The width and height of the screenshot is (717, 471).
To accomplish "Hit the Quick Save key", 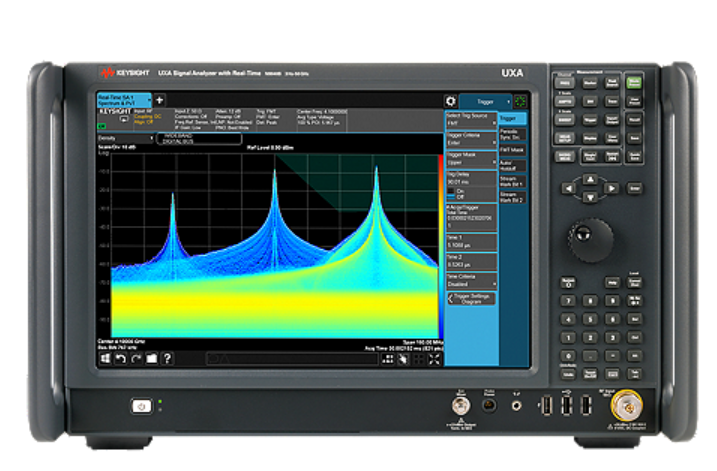I will pyautogui.click(x=634, y=156).
